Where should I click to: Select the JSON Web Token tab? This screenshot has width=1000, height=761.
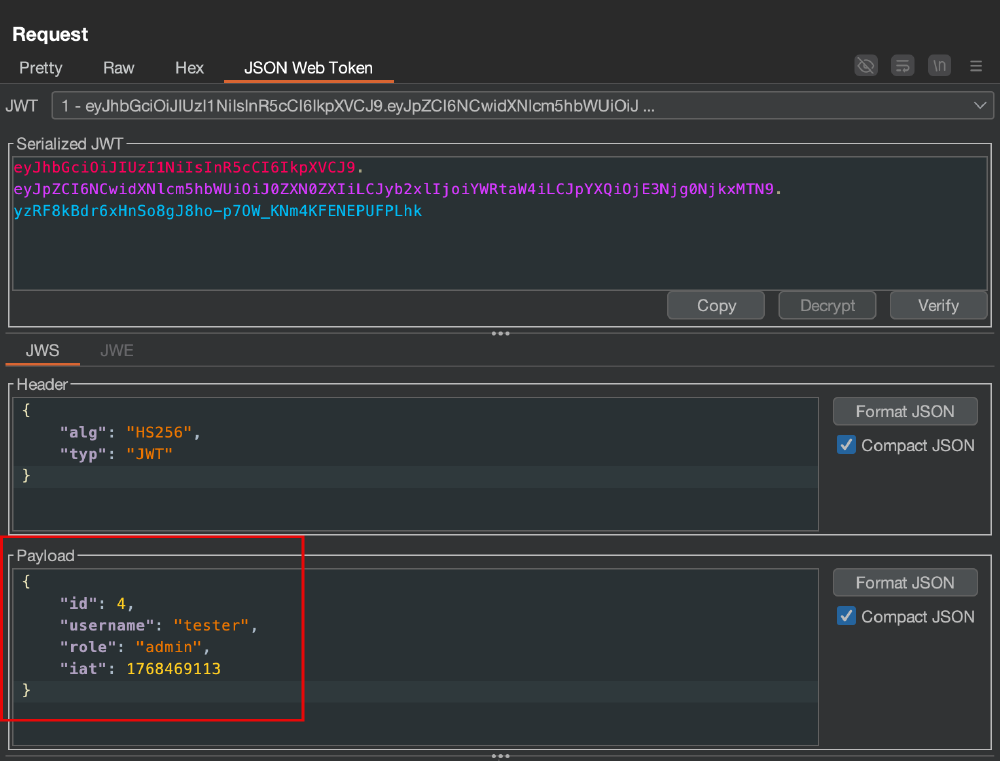[309, 68]
